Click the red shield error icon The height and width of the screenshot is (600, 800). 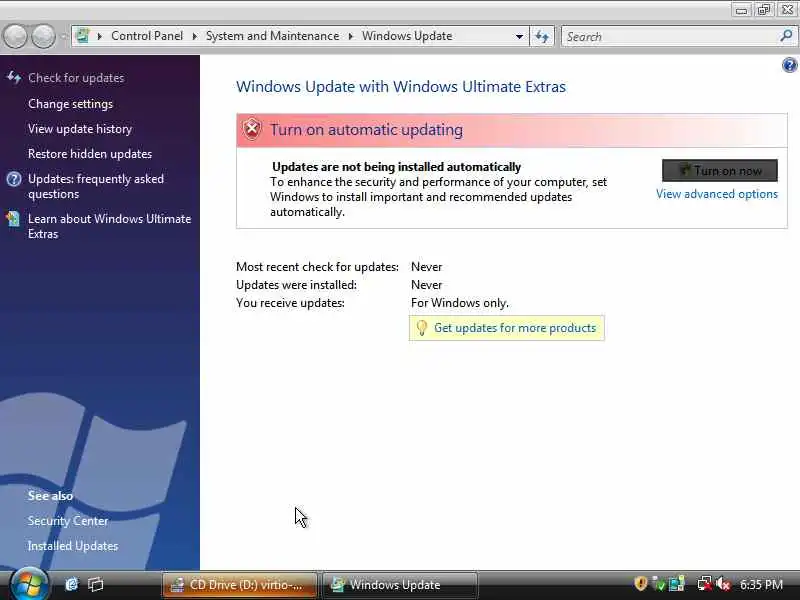pos(252,130)
